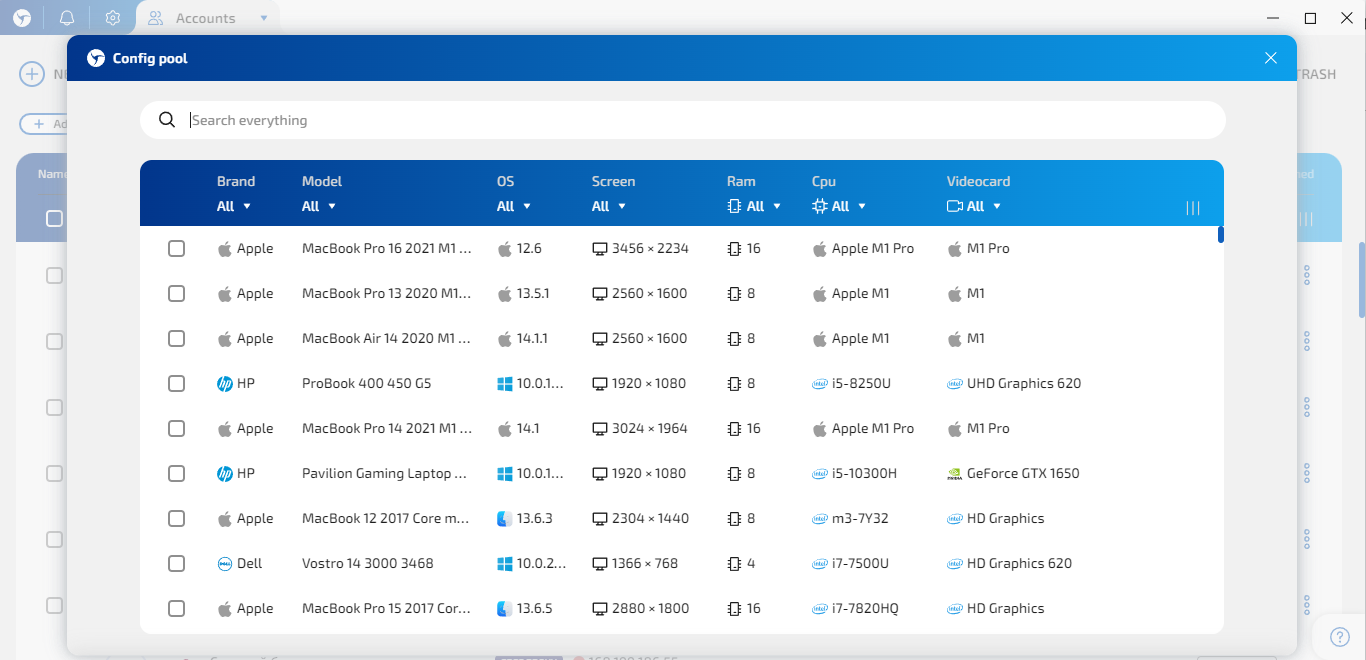Click RAM chip icon on Vostro row

[735, 563]
